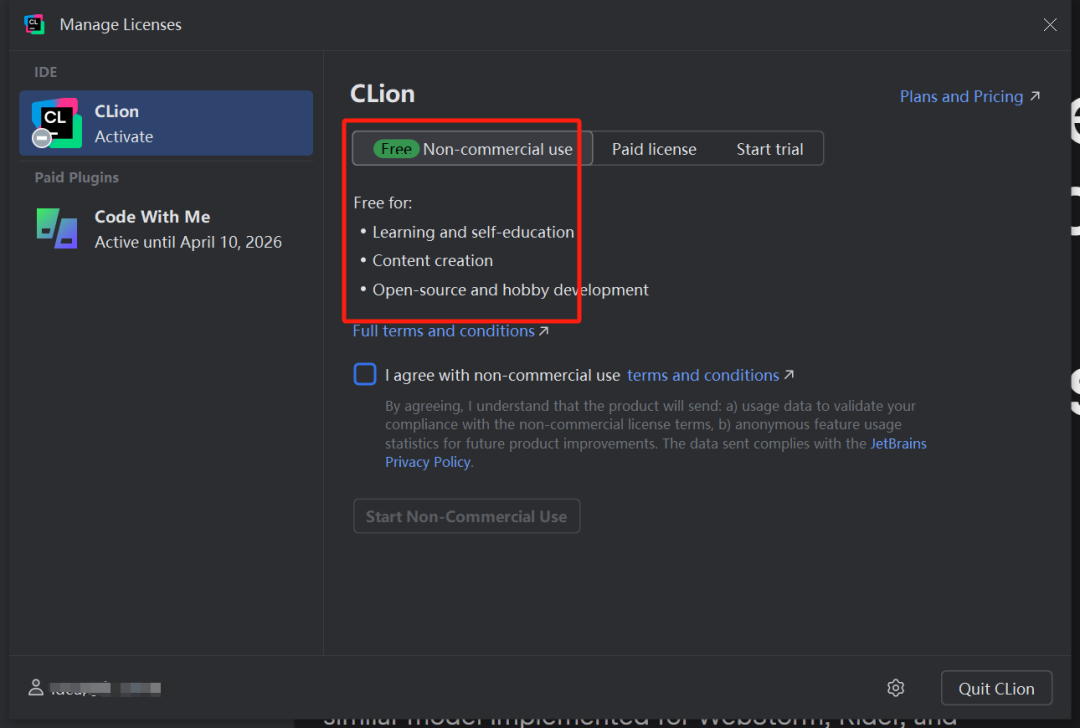Click the 'Free for:' label
The height and width of the screenshot is (728, 1080).
[x=382, y=203]
